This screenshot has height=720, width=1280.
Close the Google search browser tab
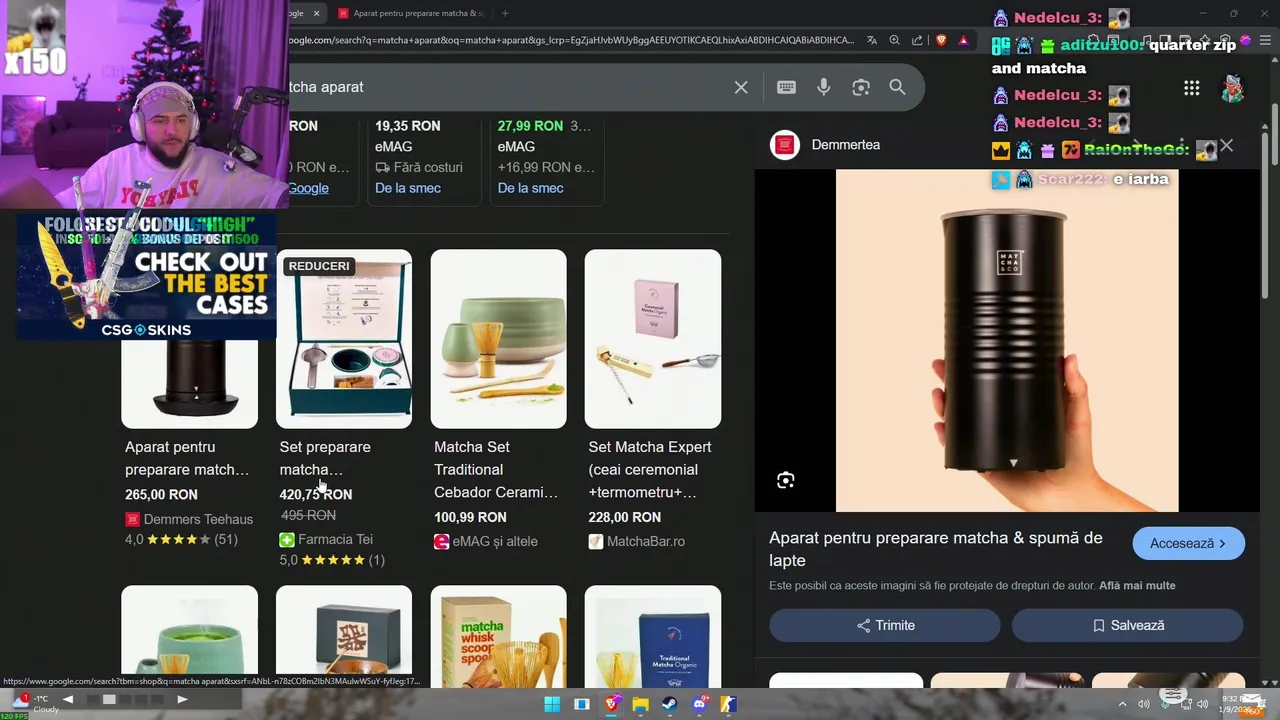316,13
